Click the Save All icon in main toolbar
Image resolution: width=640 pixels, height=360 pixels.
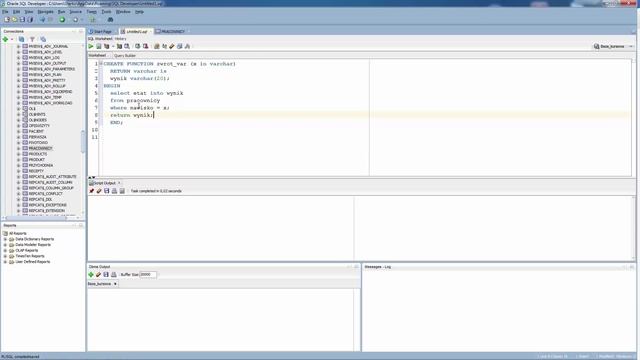pyautogui.click(x=30, y=20)
